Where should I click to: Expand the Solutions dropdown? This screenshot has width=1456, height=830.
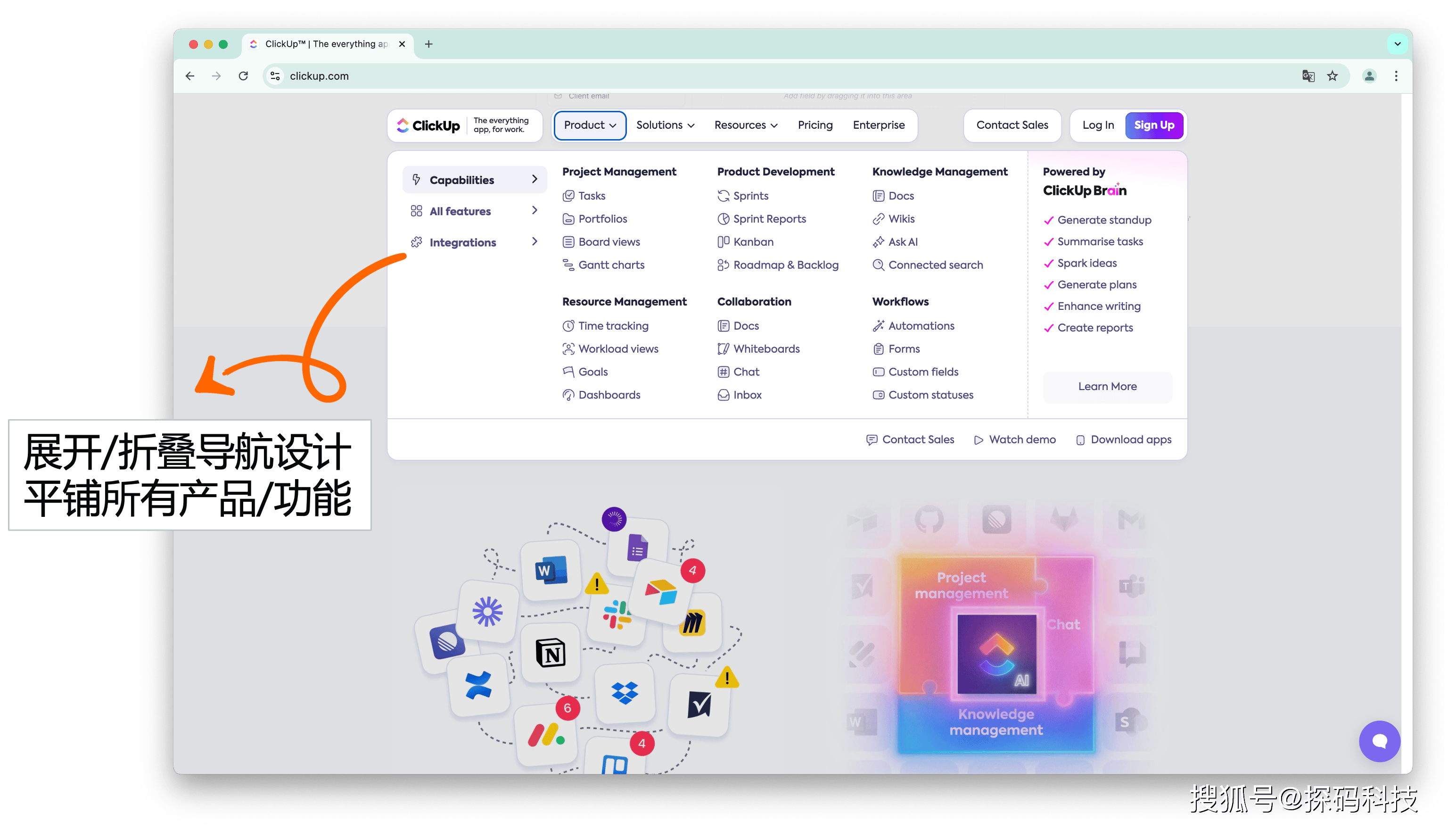pyautogui.click(x=665, y=125)
